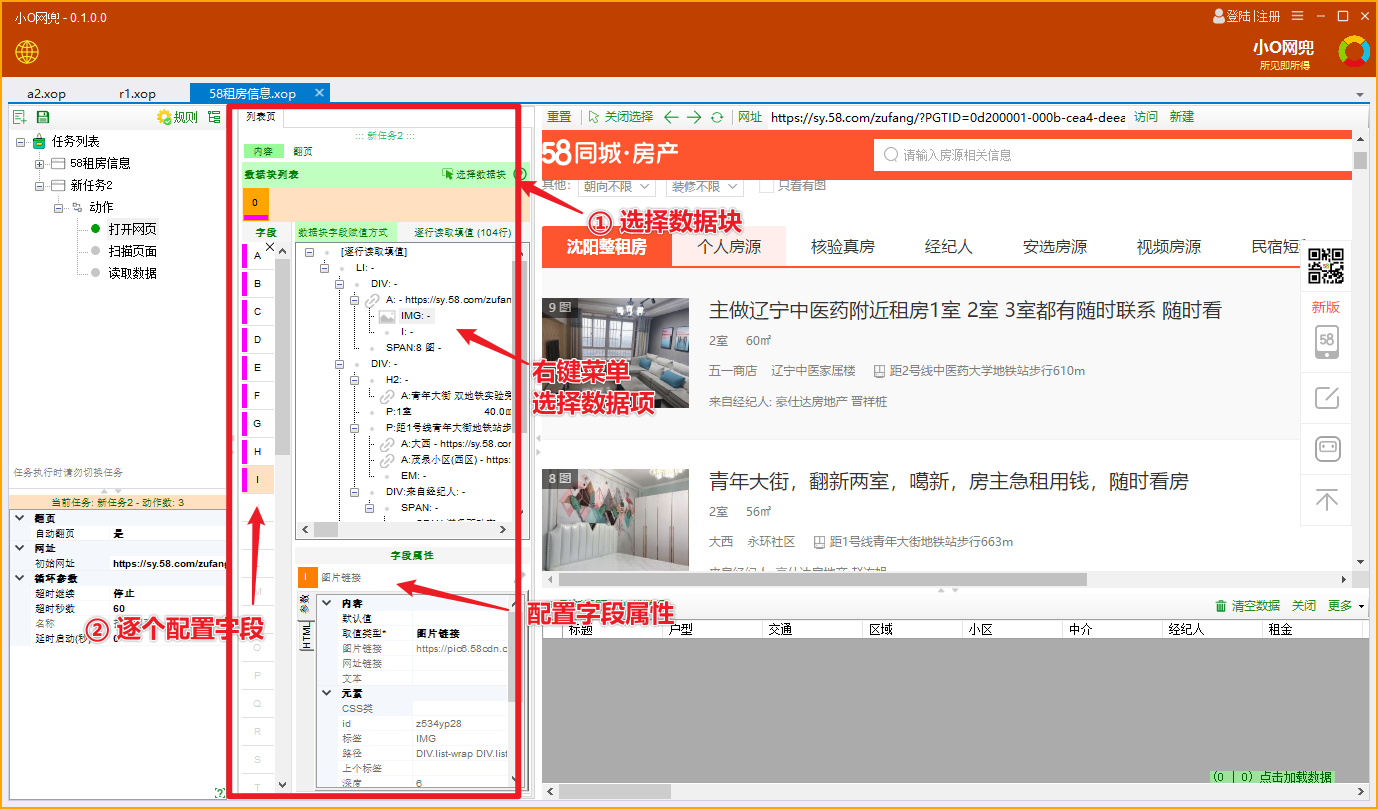Click the 注册 register link
Image resolution: width=1378 pixels, height=809 pixels.
[x=1268, y=16]
